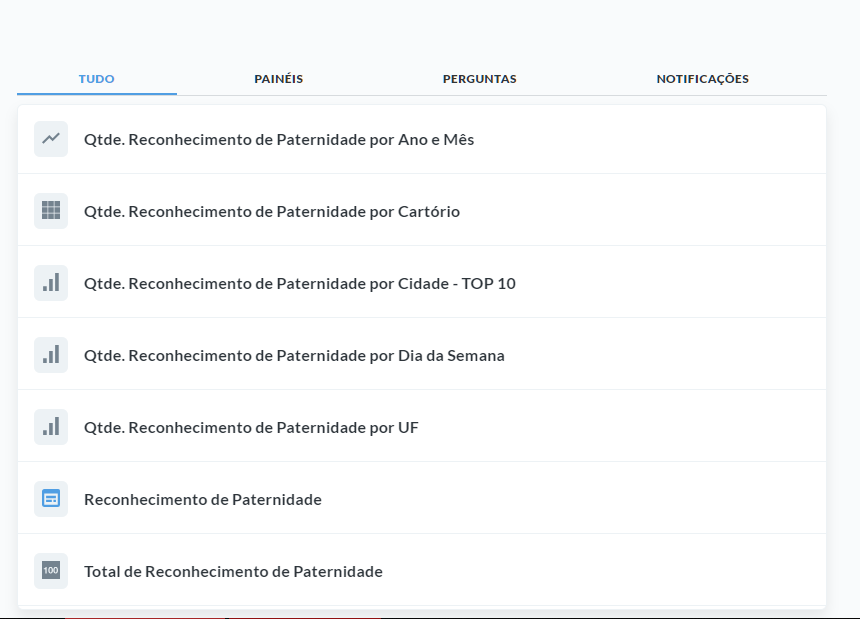Image resolution: width=860 pixels, height=619 pixels.
Task: Click the line chart icon for Ano e Mês
Action: click(x=51, y=139)
